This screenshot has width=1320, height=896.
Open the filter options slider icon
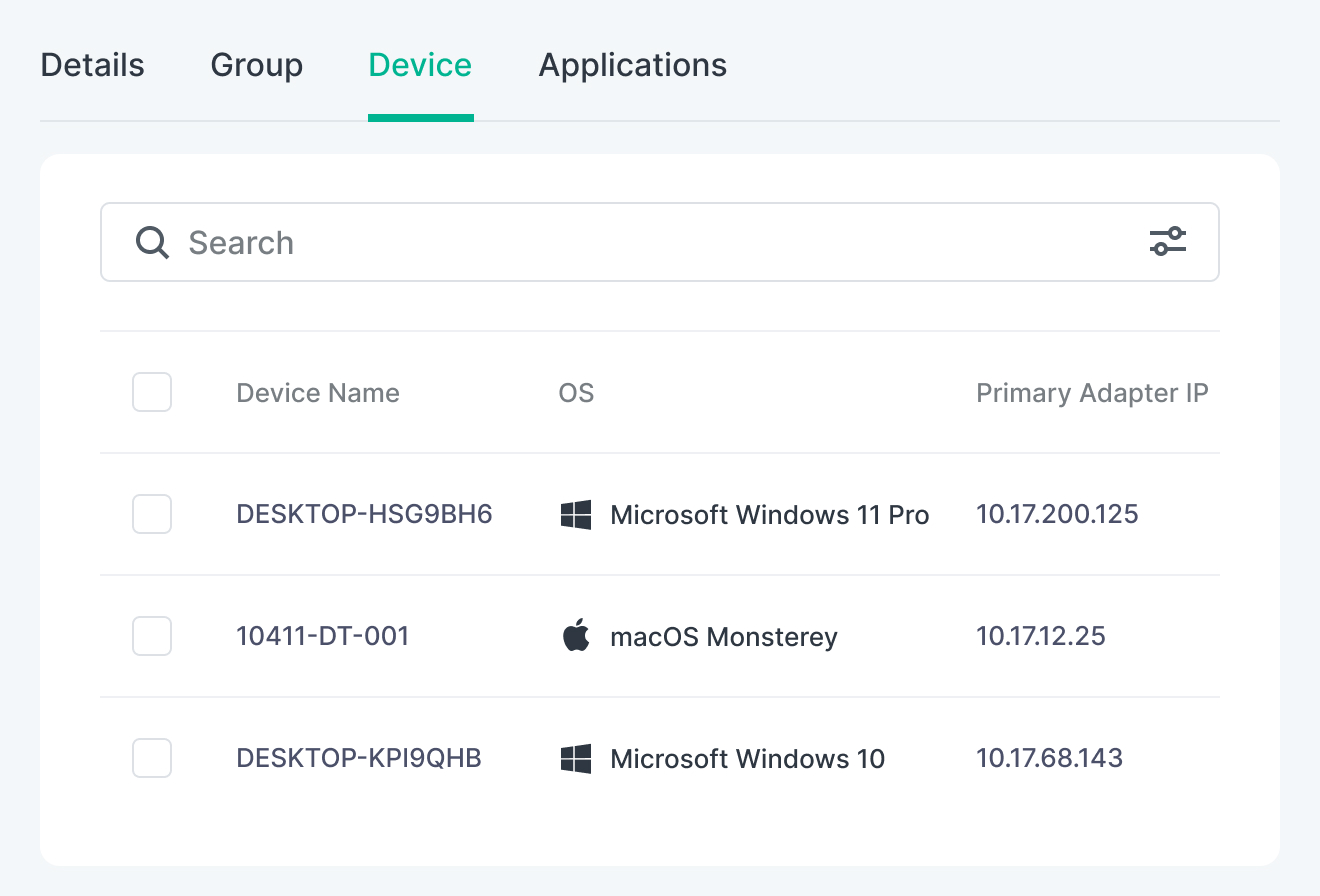1167,241
